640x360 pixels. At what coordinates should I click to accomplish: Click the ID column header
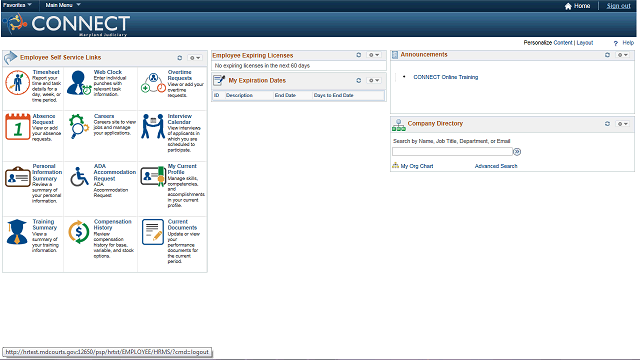pyautogui.click(x=217, y=95)
